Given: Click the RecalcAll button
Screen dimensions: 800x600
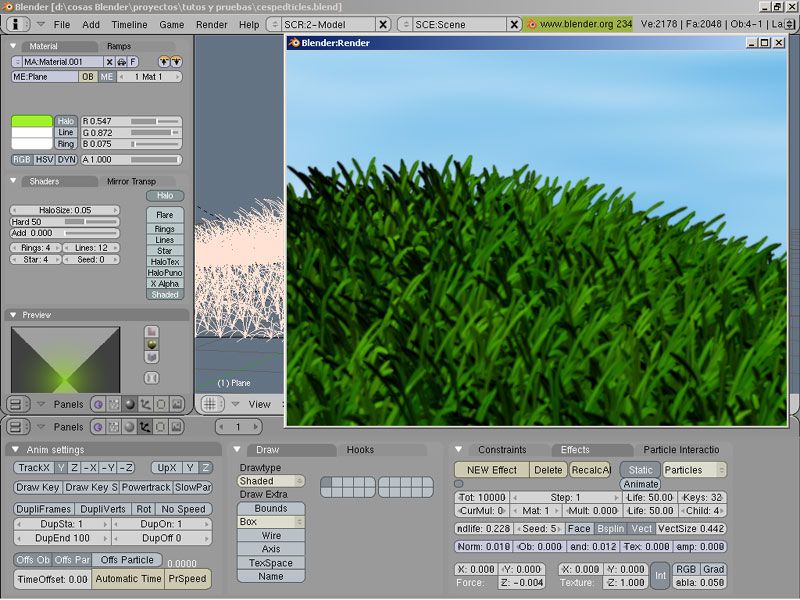Looking at the screenshot, I should pos(590,470).
